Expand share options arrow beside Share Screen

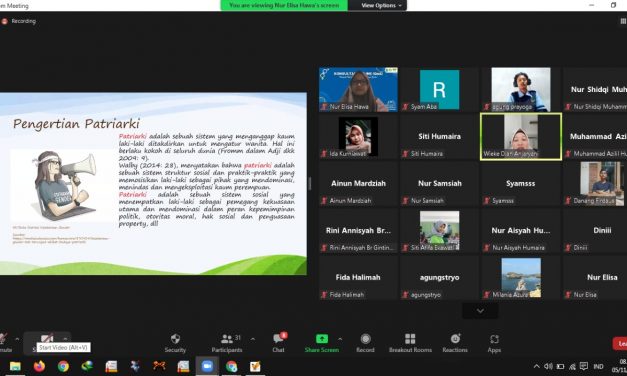(x=339, y=339)
